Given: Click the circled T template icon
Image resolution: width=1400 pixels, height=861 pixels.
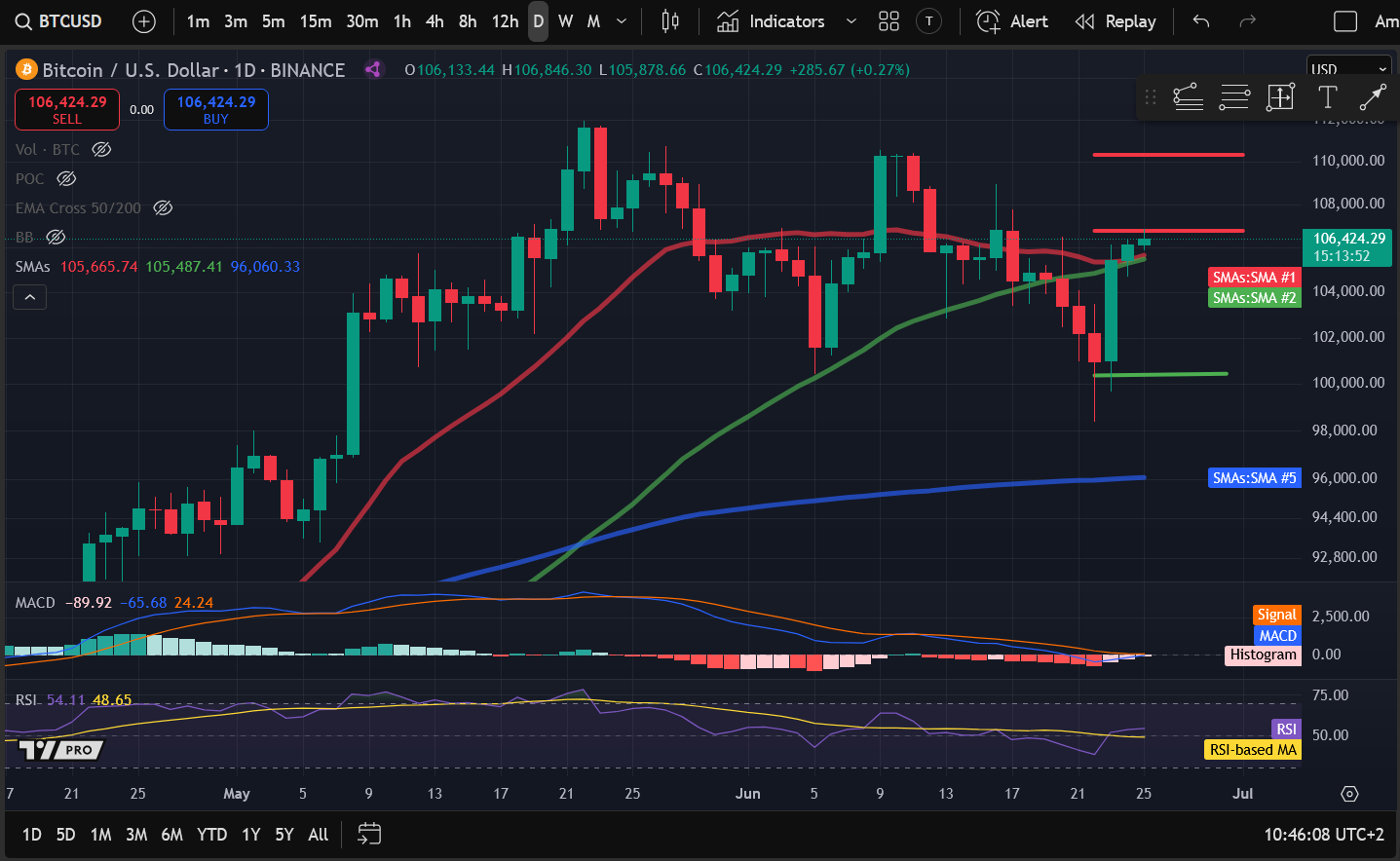Looking at the screenshot, I should tap(929, 21).
